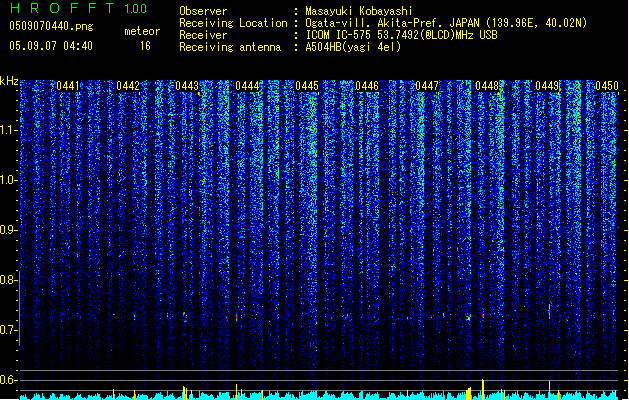The width and height of the screenshot is (629, 400).
Task: Click the receiver value ICOM IC-575 53.7492
Action: (x=402, y=35)
